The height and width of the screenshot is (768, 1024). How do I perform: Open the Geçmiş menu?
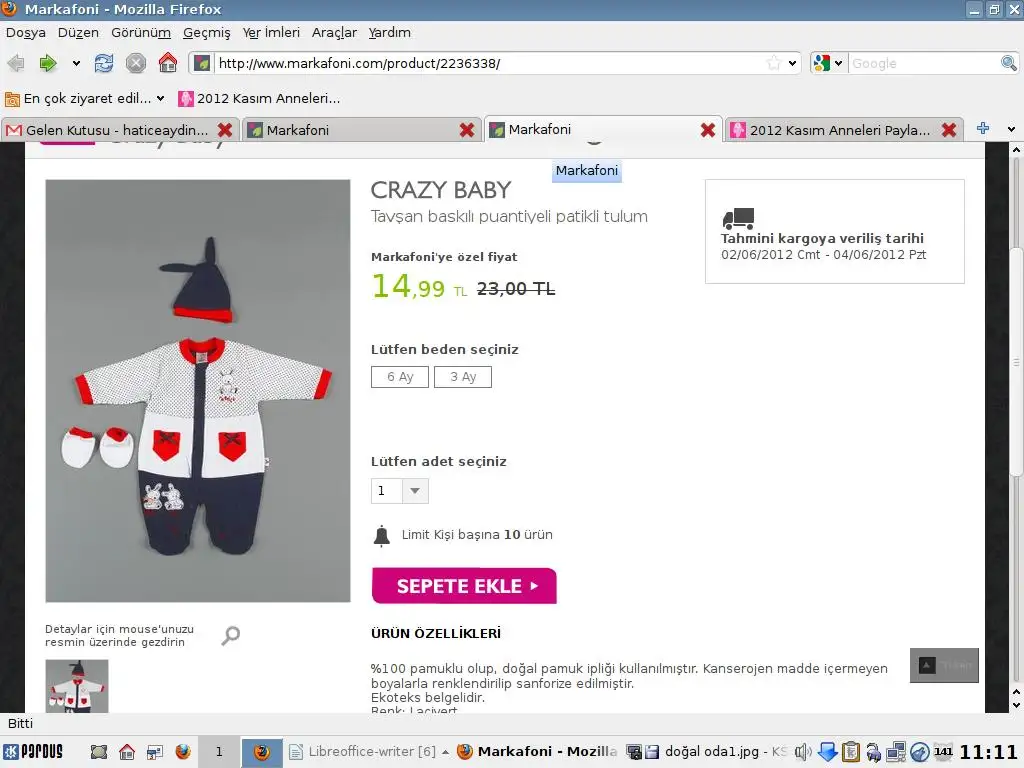click(206, 33)
